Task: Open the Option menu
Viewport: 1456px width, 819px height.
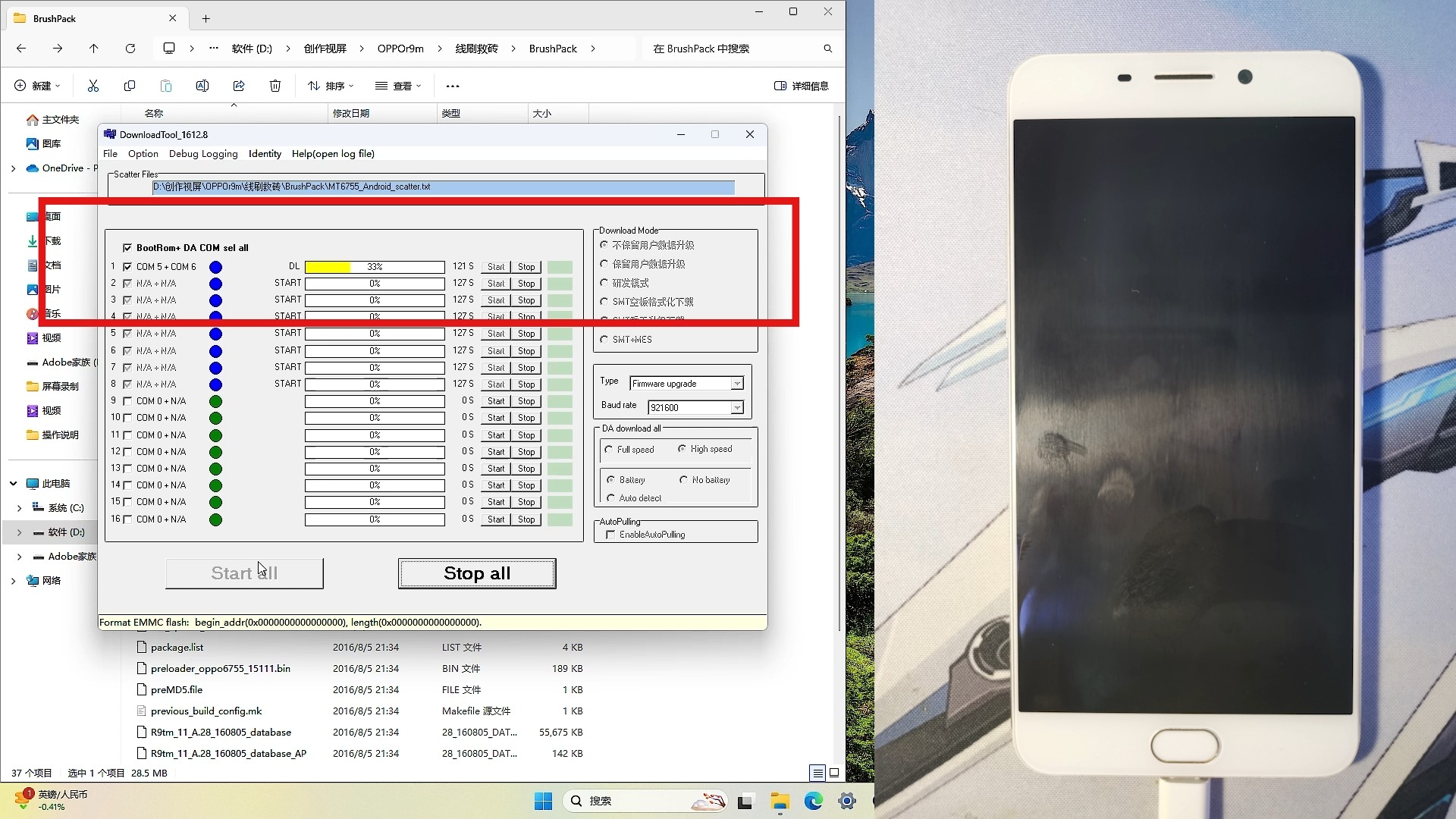Action: pos(143,153)
